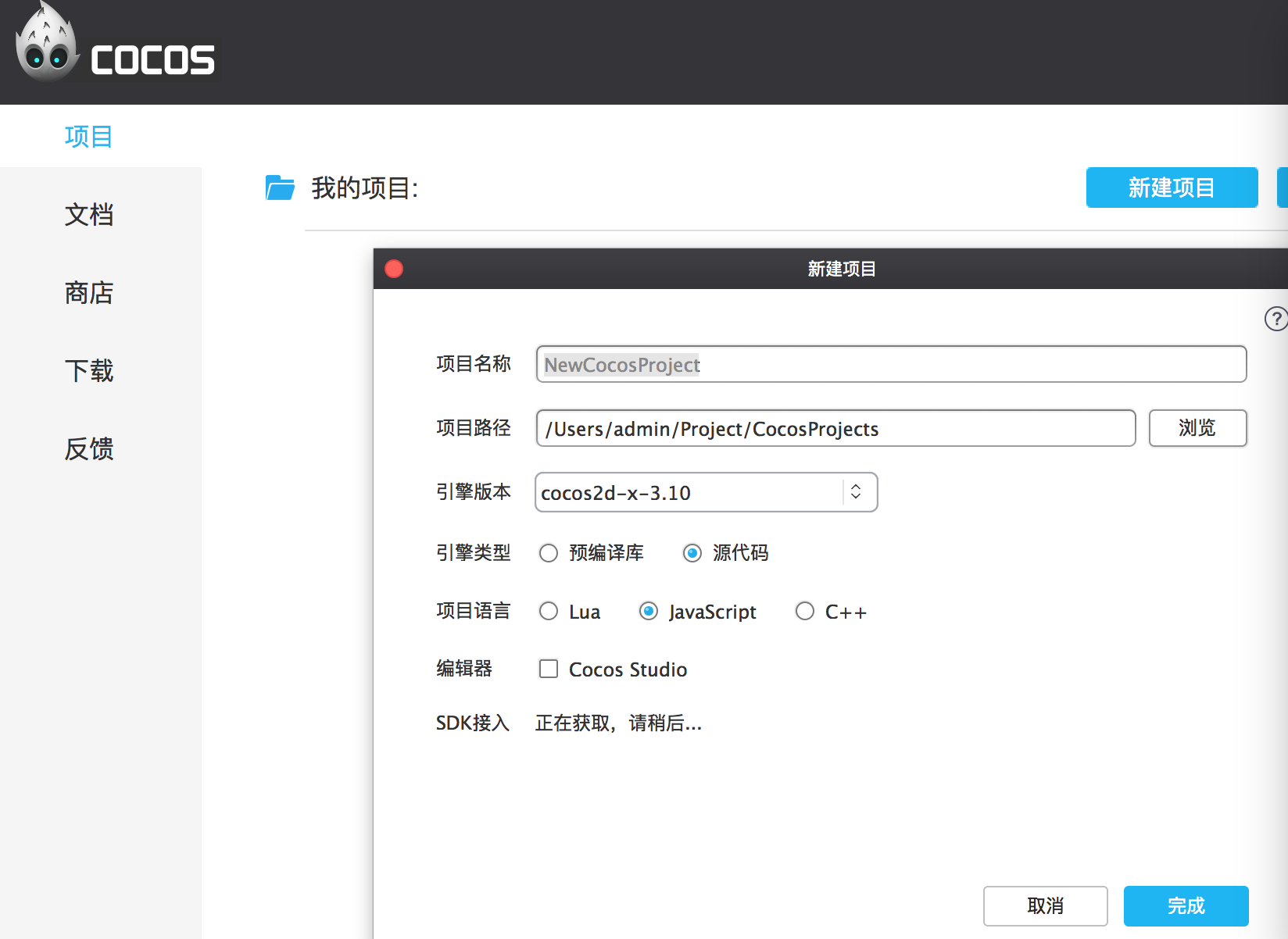This screenshot has height=939, width=1288.
Task: Open the 商店 sidebar tab
Action: point(89,293)
